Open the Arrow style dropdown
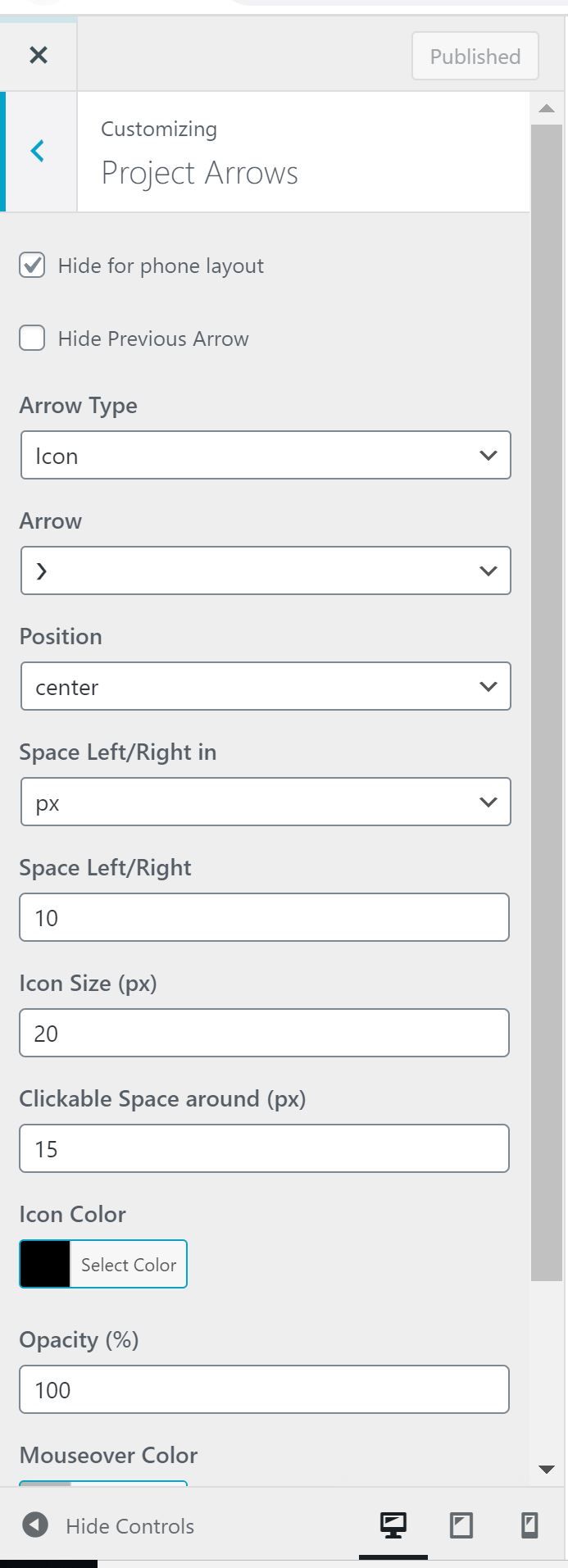Viewport: 568px width, 1568px height. coord(266,570)
